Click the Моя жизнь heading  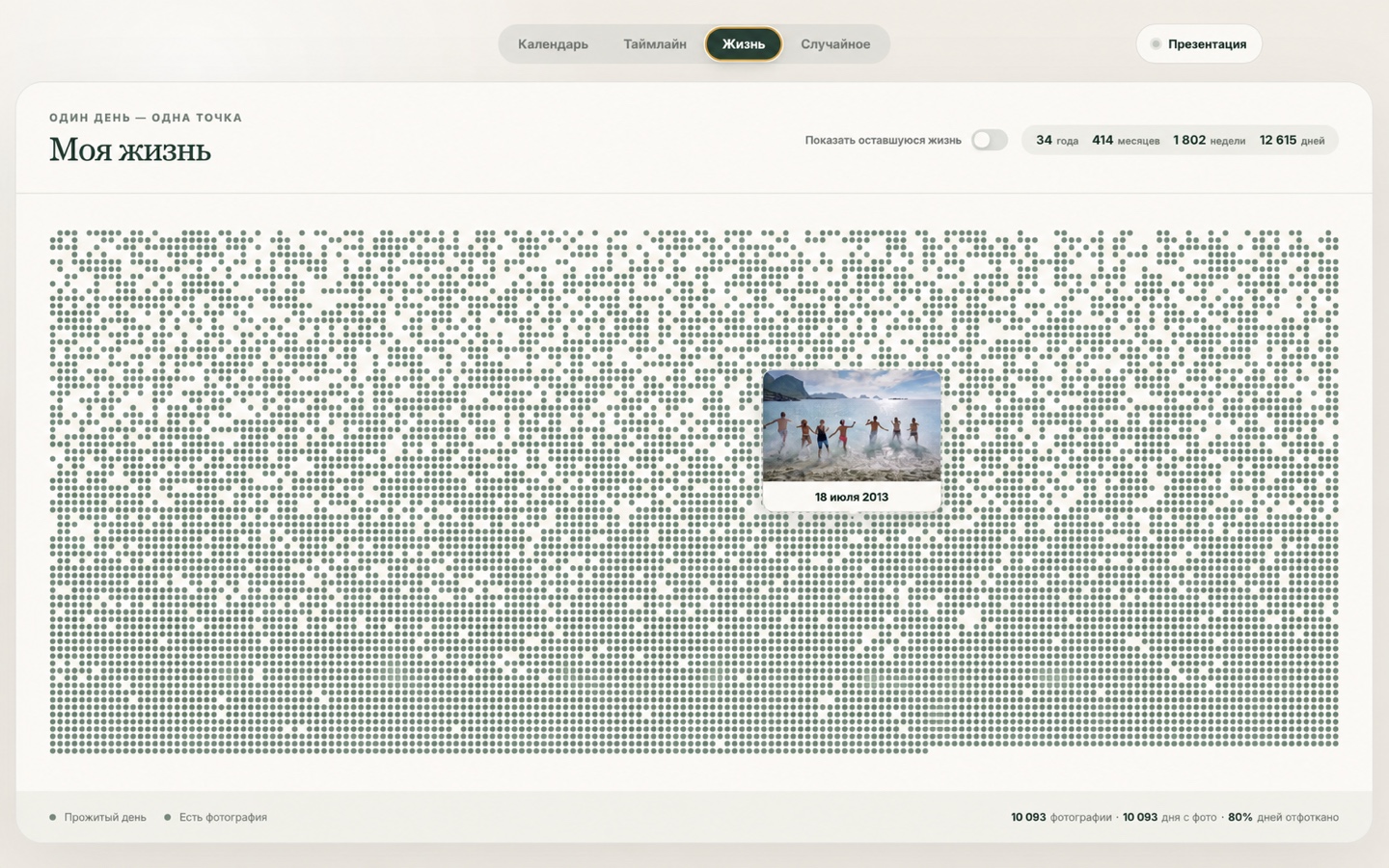click(130, 150)
